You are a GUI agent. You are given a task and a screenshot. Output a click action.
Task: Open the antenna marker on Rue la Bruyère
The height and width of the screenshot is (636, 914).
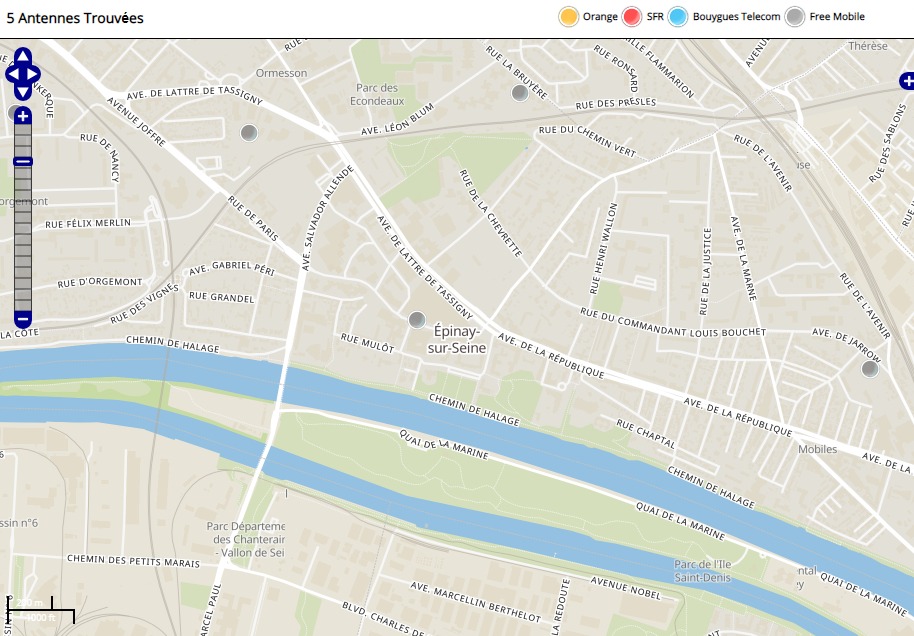(519, 93)
